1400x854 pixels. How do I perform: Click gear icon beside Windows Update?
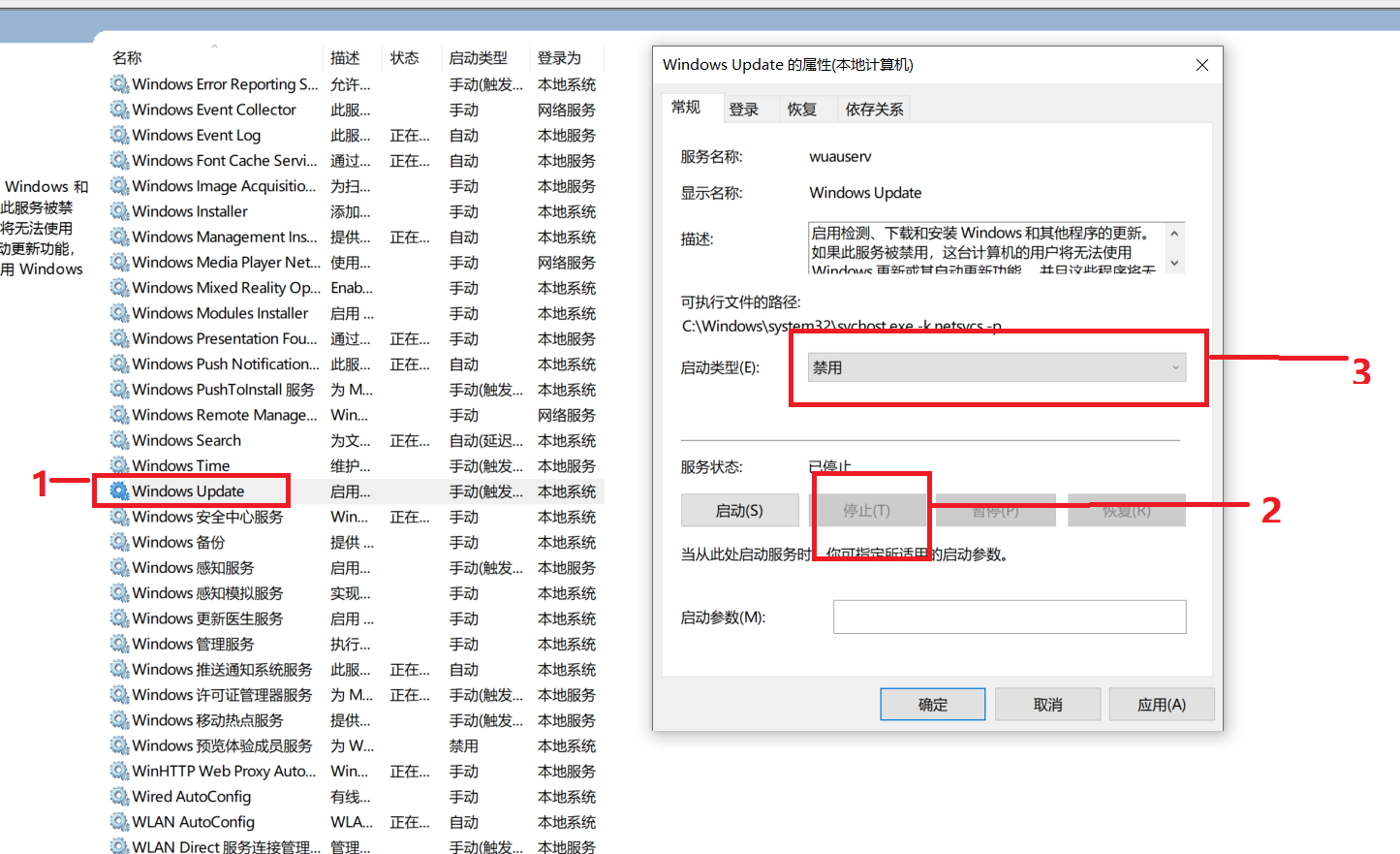coord(119,491)
